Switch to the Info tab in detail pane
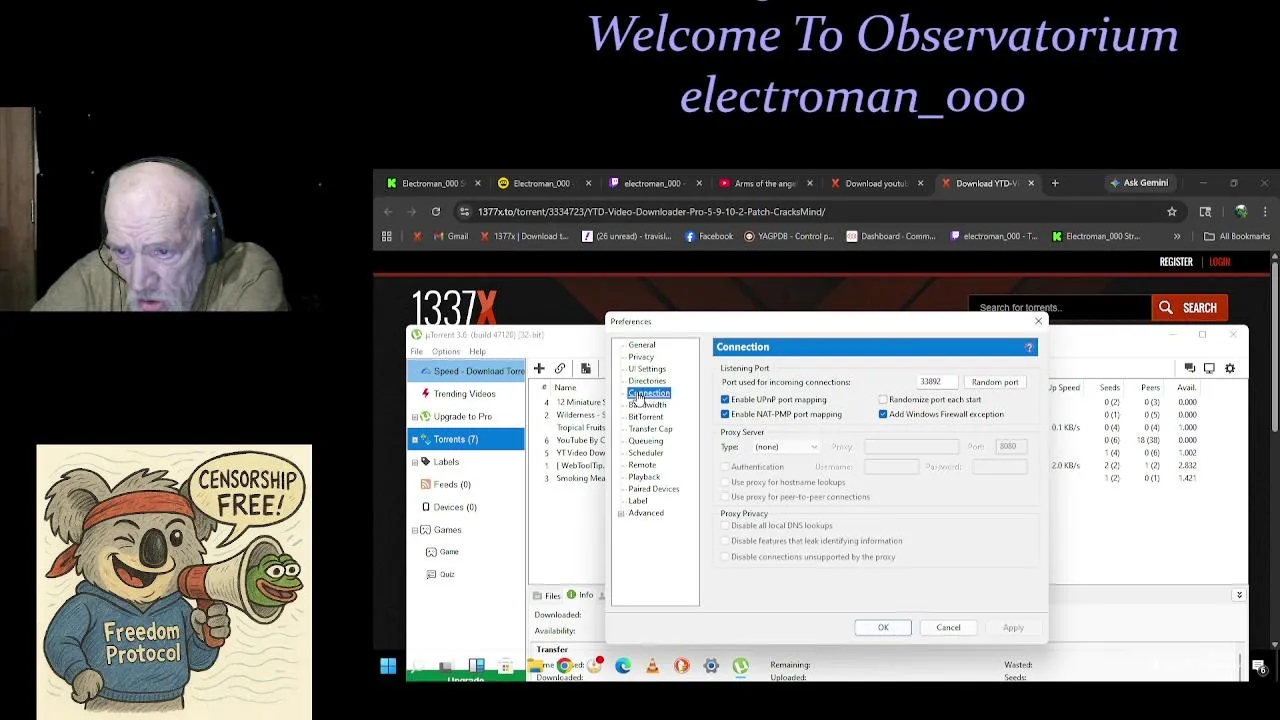Viewport: 1280px width, 720px height. 580,596
